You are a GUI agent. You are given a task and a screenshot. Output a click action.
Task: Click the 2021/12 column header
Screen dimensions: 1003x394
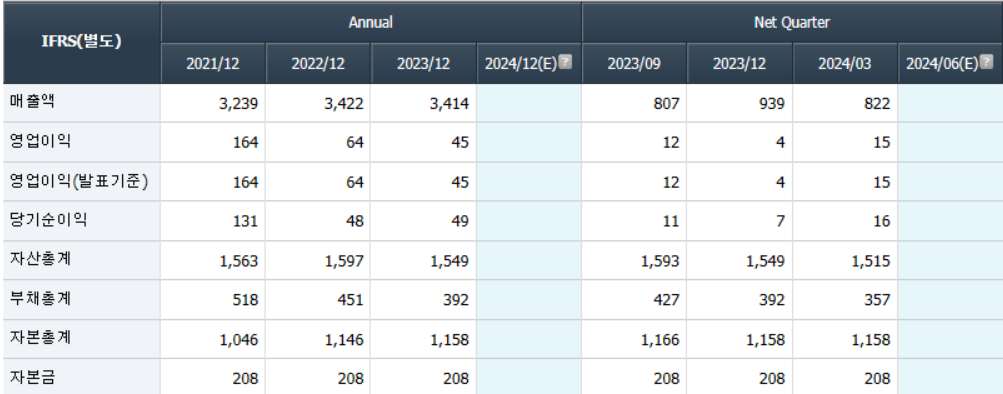(213, 63)
